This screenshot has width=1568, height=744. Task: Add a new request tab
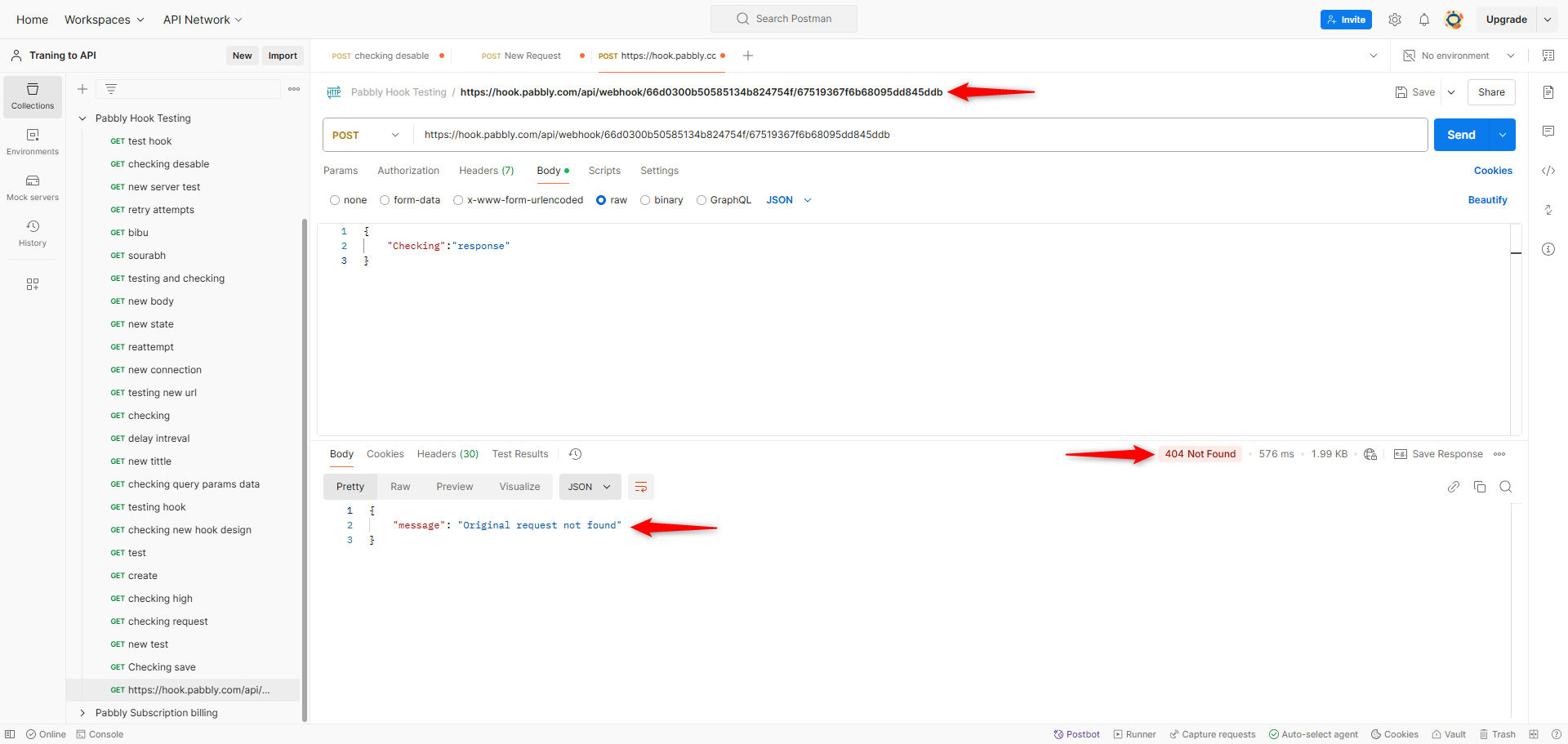tap(748, 56)
